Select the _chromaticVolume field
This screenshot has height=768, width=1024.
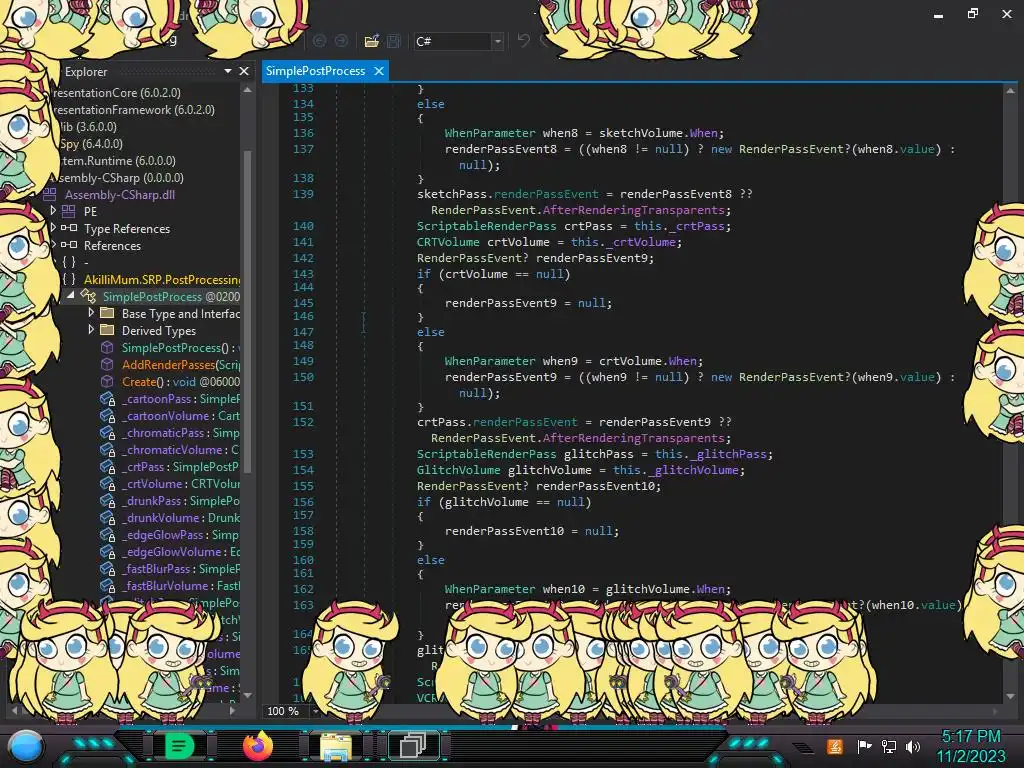(x=180, y=449)
